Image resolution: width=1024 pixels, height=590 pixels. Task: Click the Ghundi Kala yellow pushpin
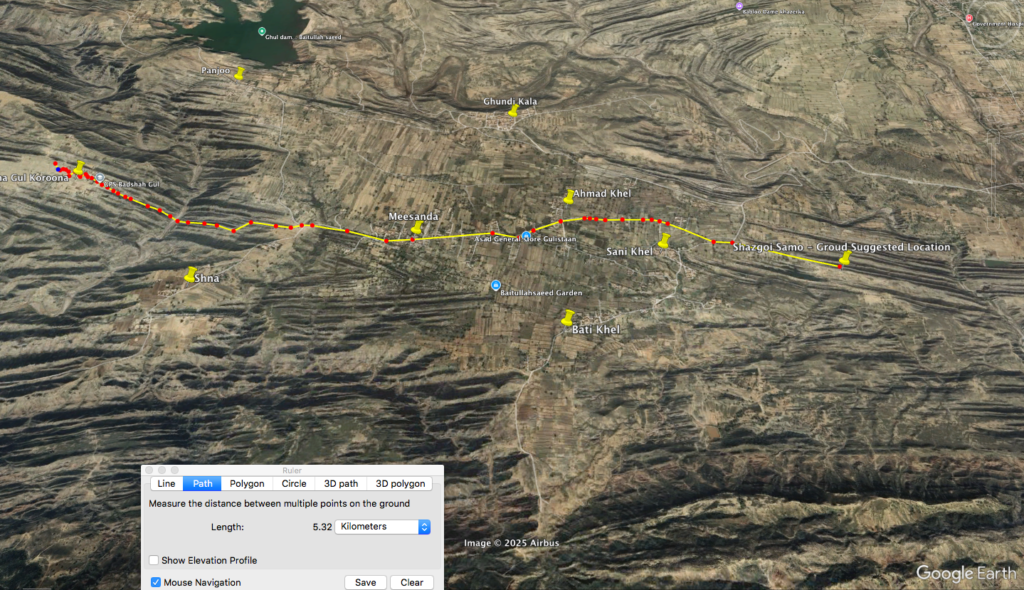513,110
